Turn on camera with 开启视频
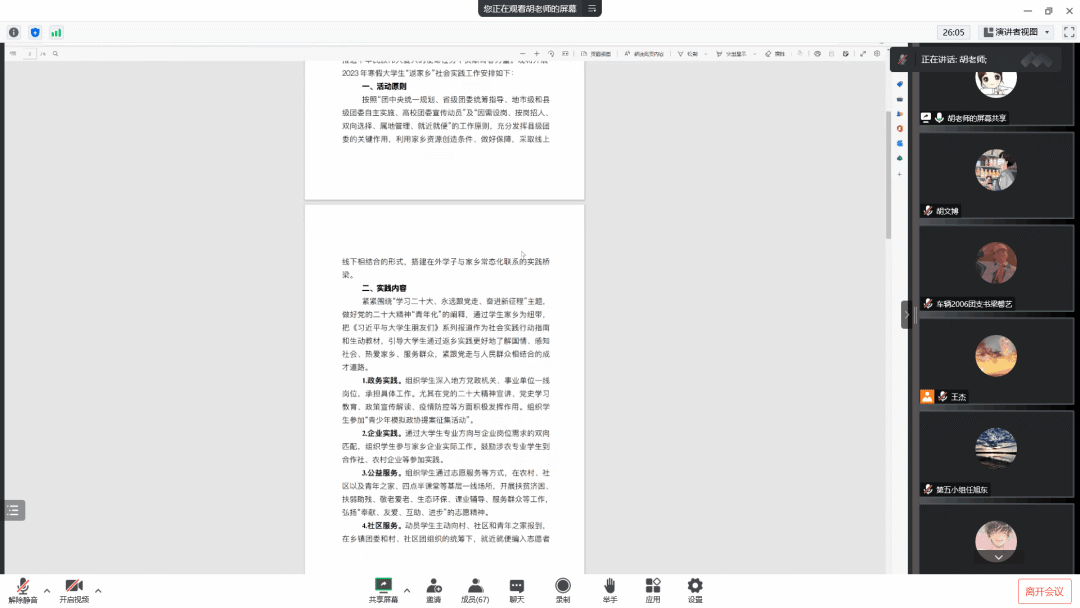Screen dimensions: 1080x608 [73, 589]
